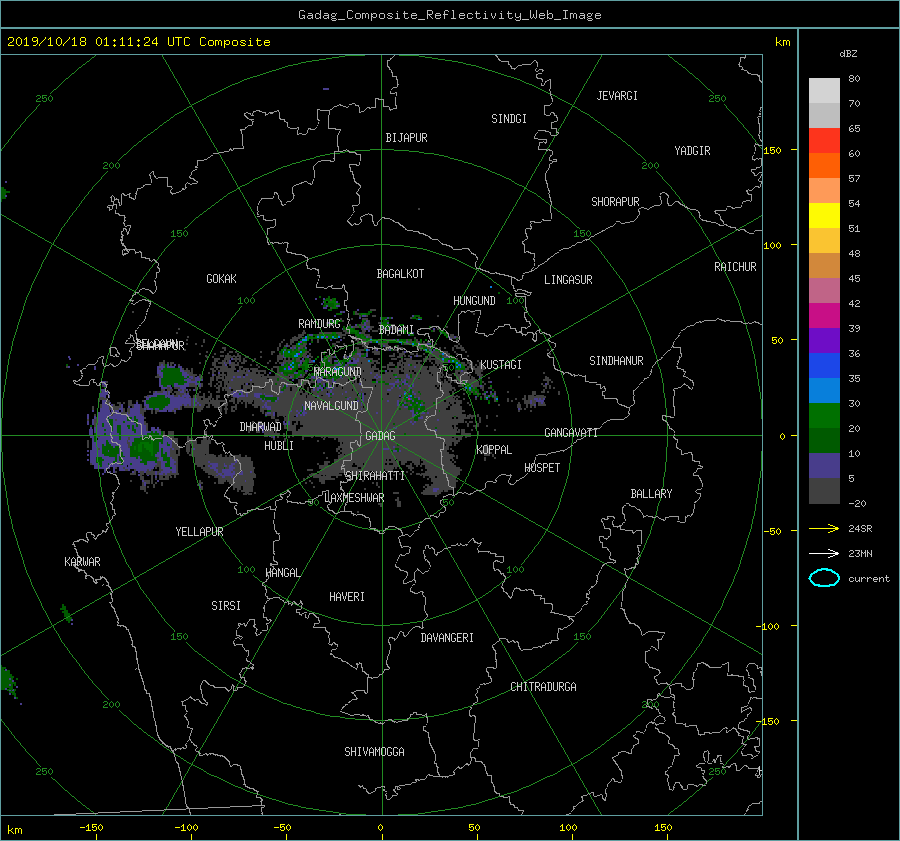Click the 80 dBZ light gray swatch

click(x=824, y=91)
